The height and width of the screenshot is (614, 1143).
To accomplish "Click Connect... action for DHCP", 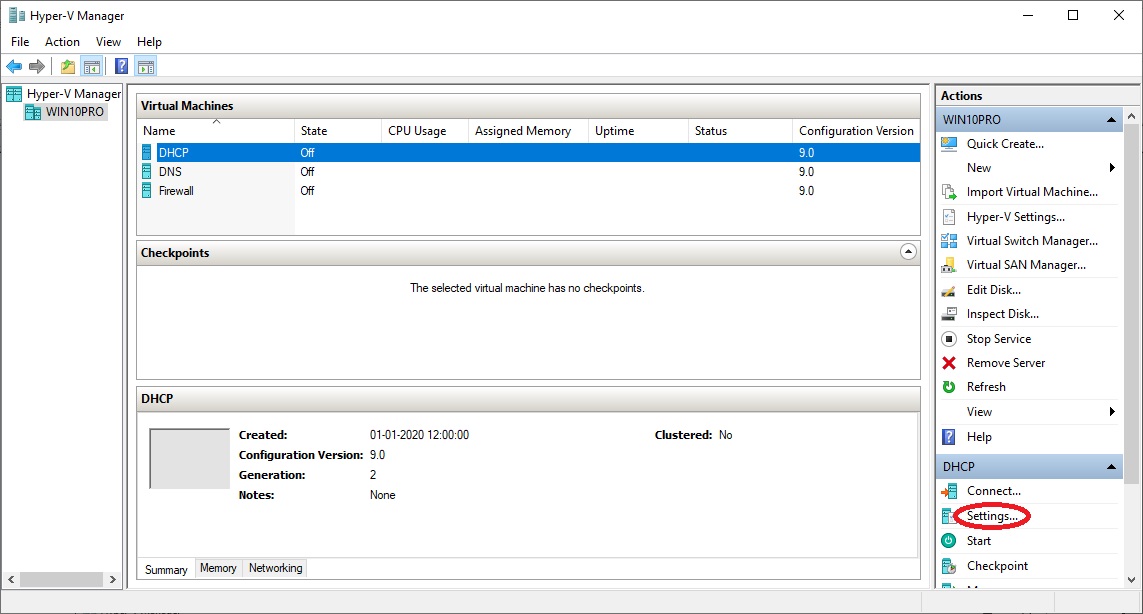I will point(994,491).
